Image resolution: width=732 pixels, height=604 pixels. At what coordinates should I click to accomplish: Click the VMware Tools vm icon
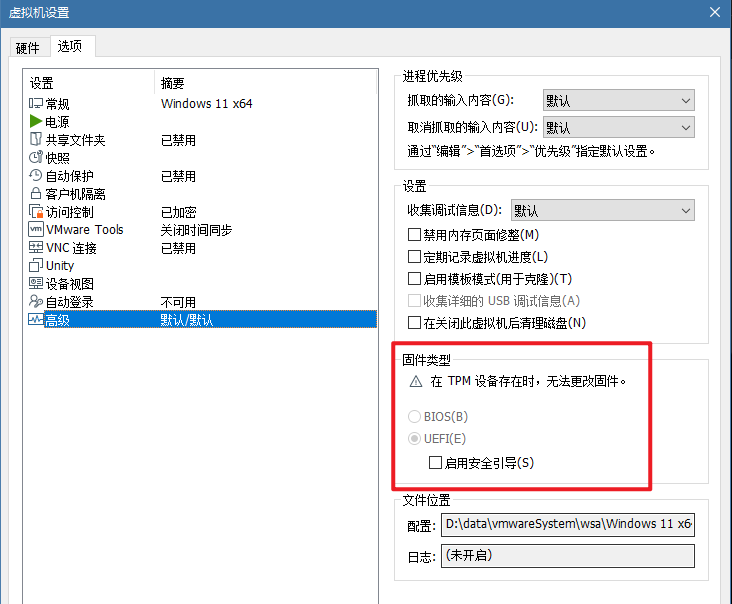coord(36,229)
